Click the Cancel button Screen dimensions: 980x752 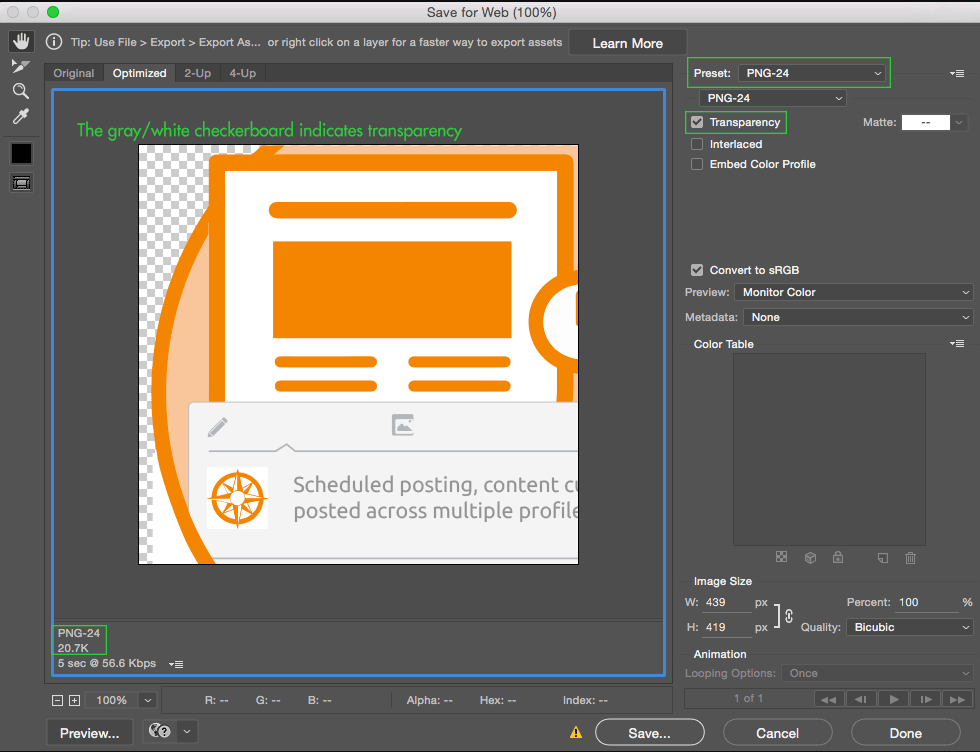778,733
